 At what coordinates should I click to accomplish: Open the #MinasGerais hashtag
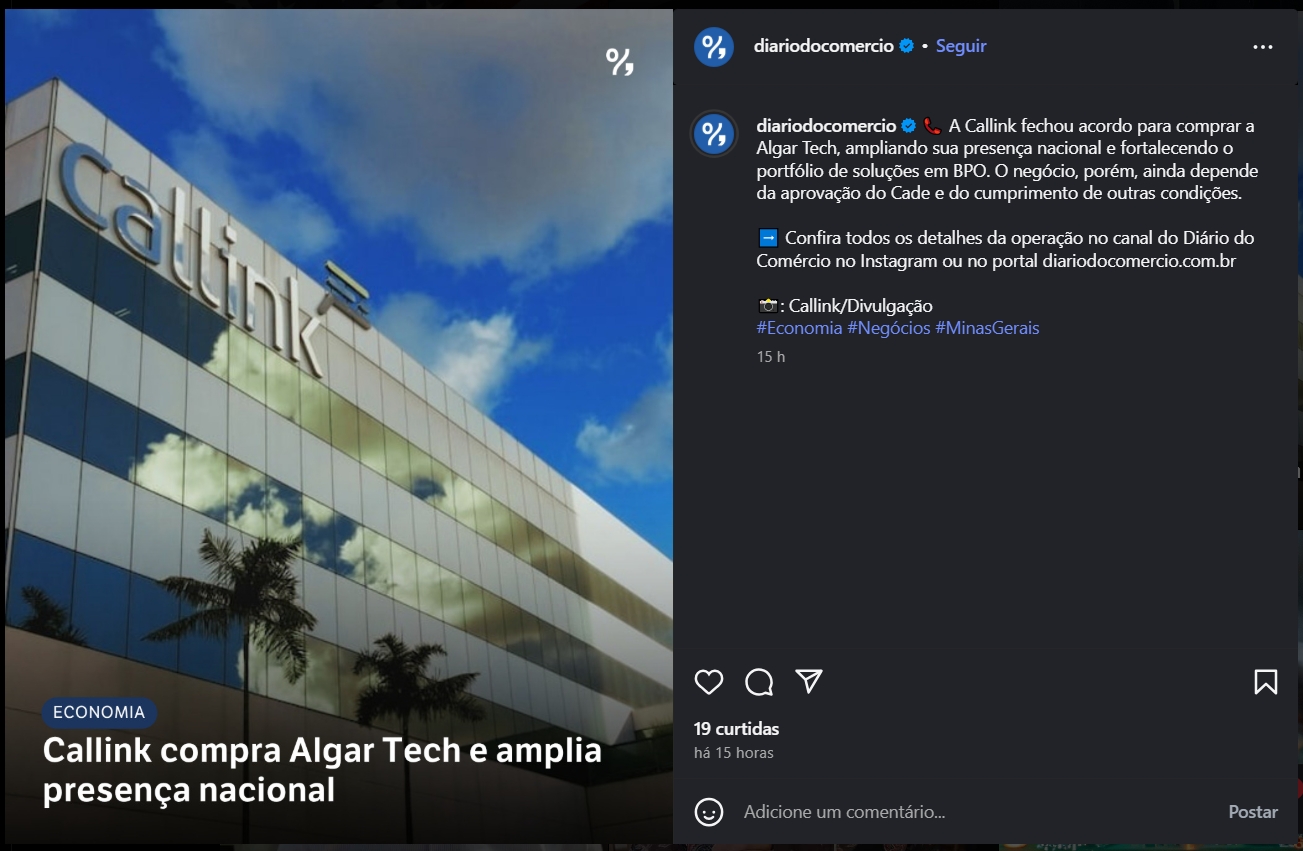tap(987, 328)
